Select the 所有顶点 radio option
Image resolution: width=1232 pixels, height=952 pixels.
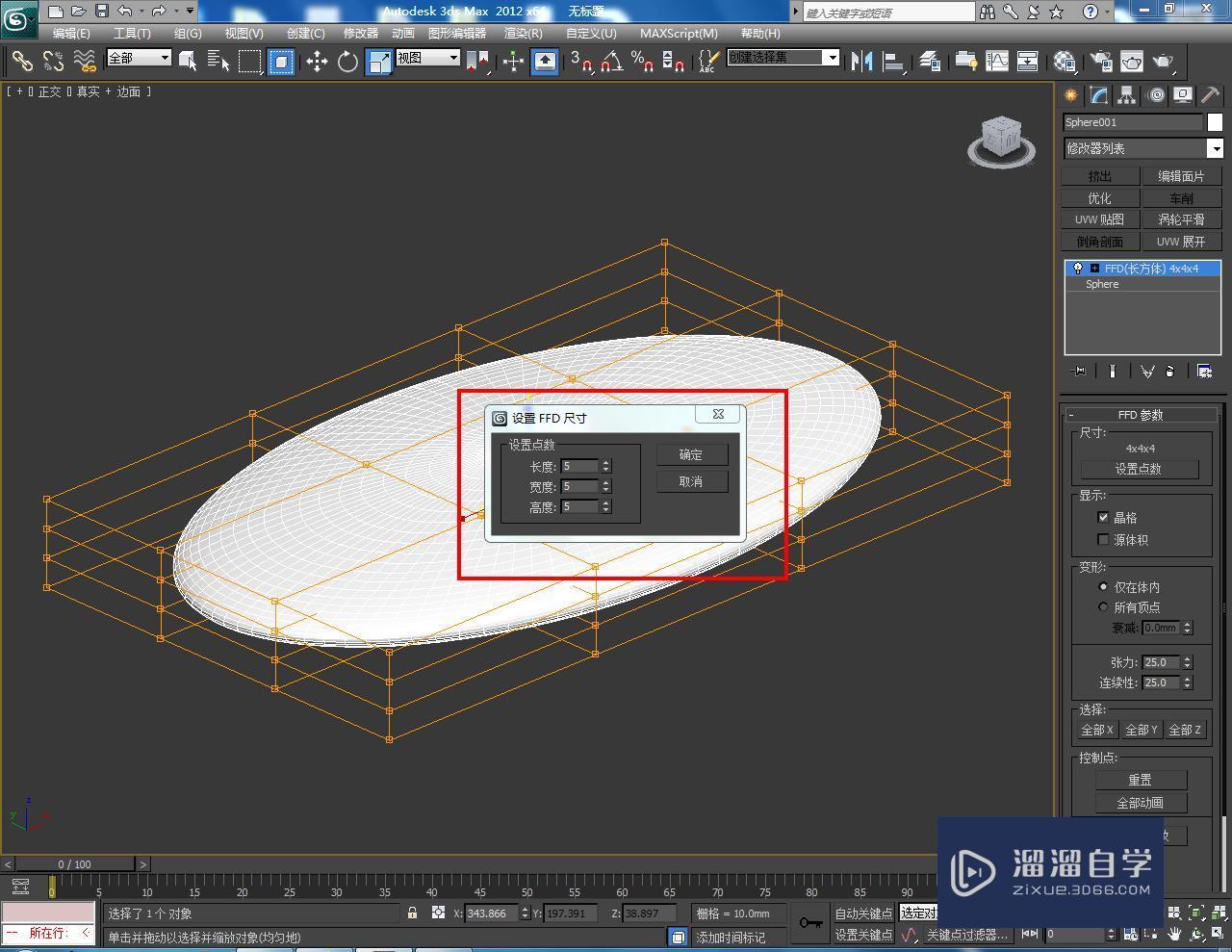(x=1104, y=606)
